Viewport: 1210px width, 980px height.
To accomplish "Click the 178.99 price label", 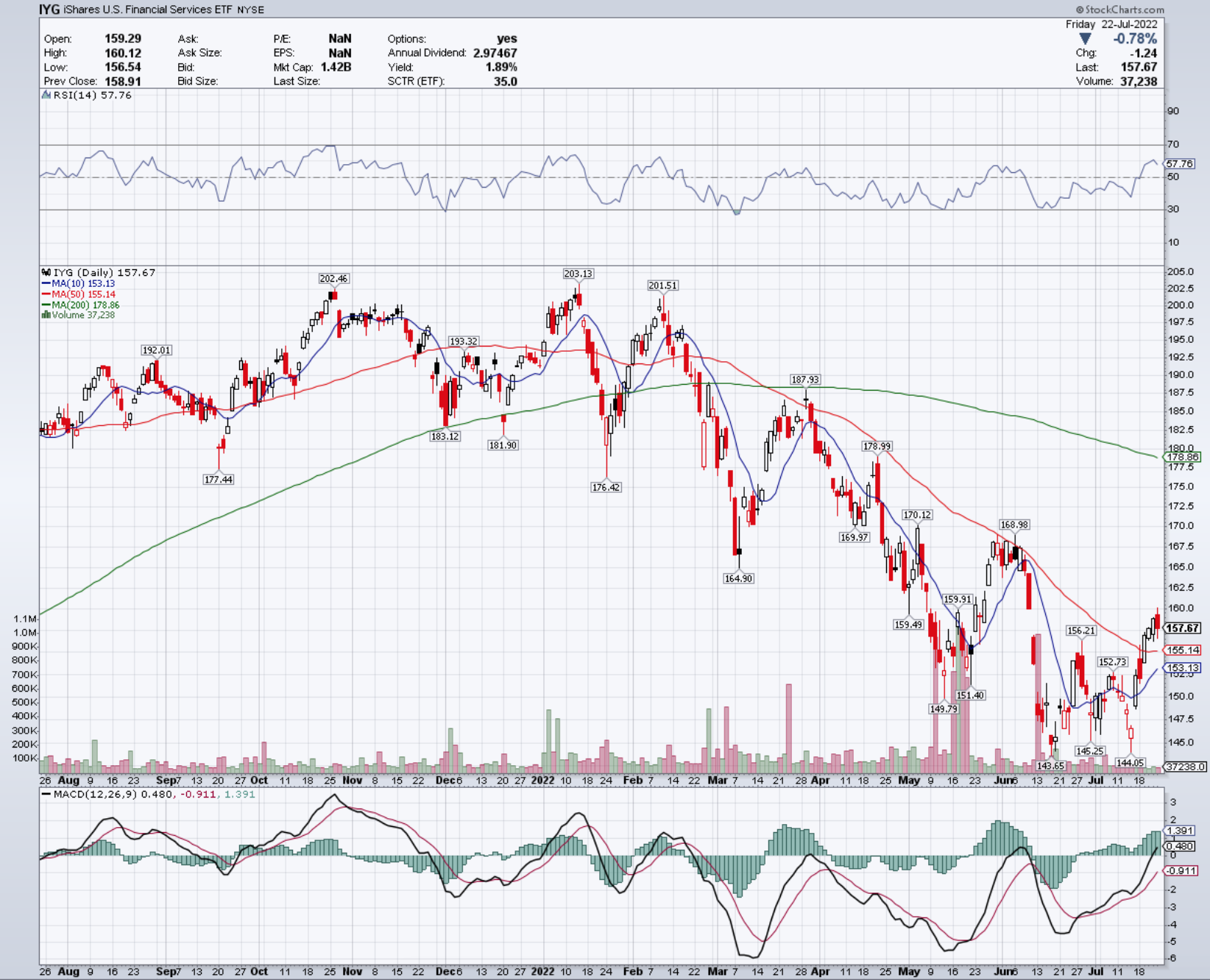I will pos(877,446).
